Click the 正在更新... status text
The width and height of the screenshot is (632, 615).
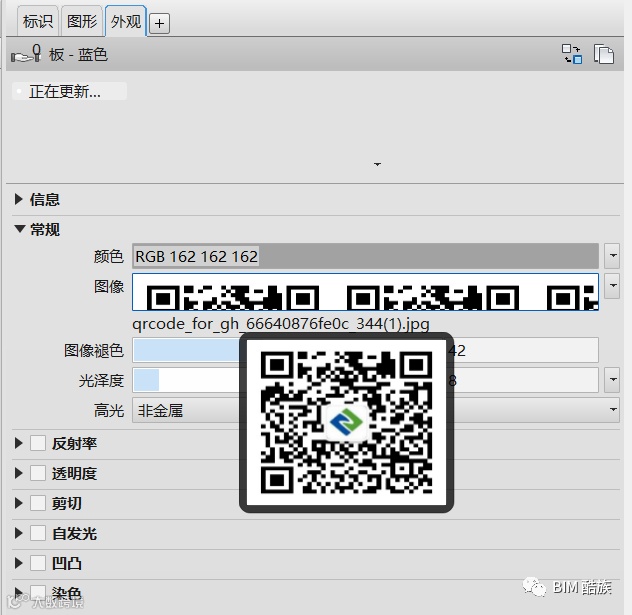(64, 92)
